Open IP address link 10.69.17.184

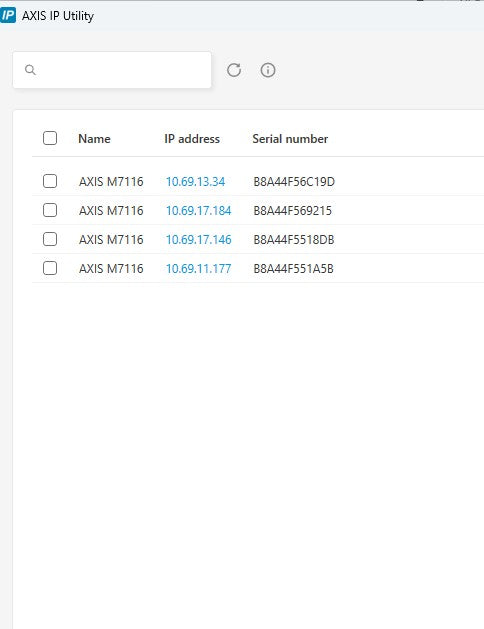(x=198, y=211)
